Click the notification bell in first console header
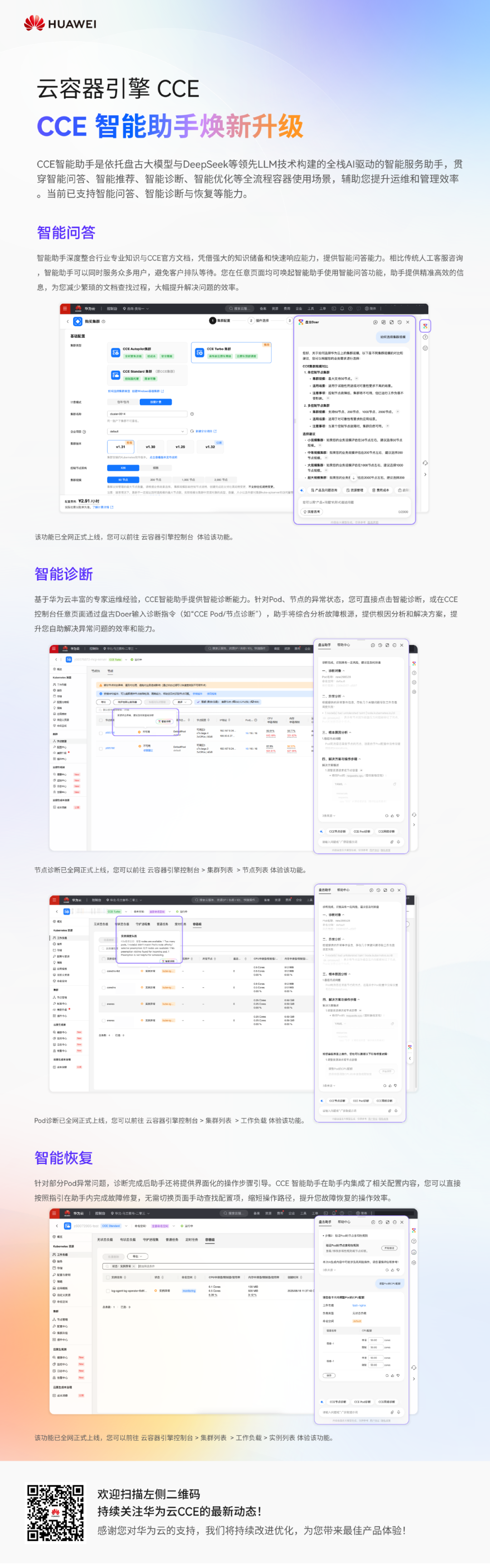 click(x=342, y=309)
